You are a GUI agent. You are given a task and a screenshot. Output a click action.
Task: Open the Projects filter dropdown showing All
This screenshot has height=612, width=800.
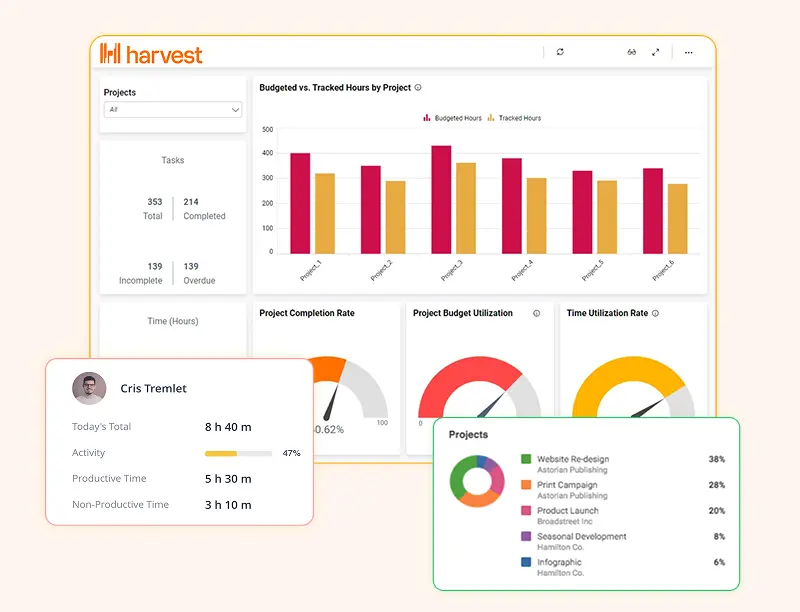[172, 109]
